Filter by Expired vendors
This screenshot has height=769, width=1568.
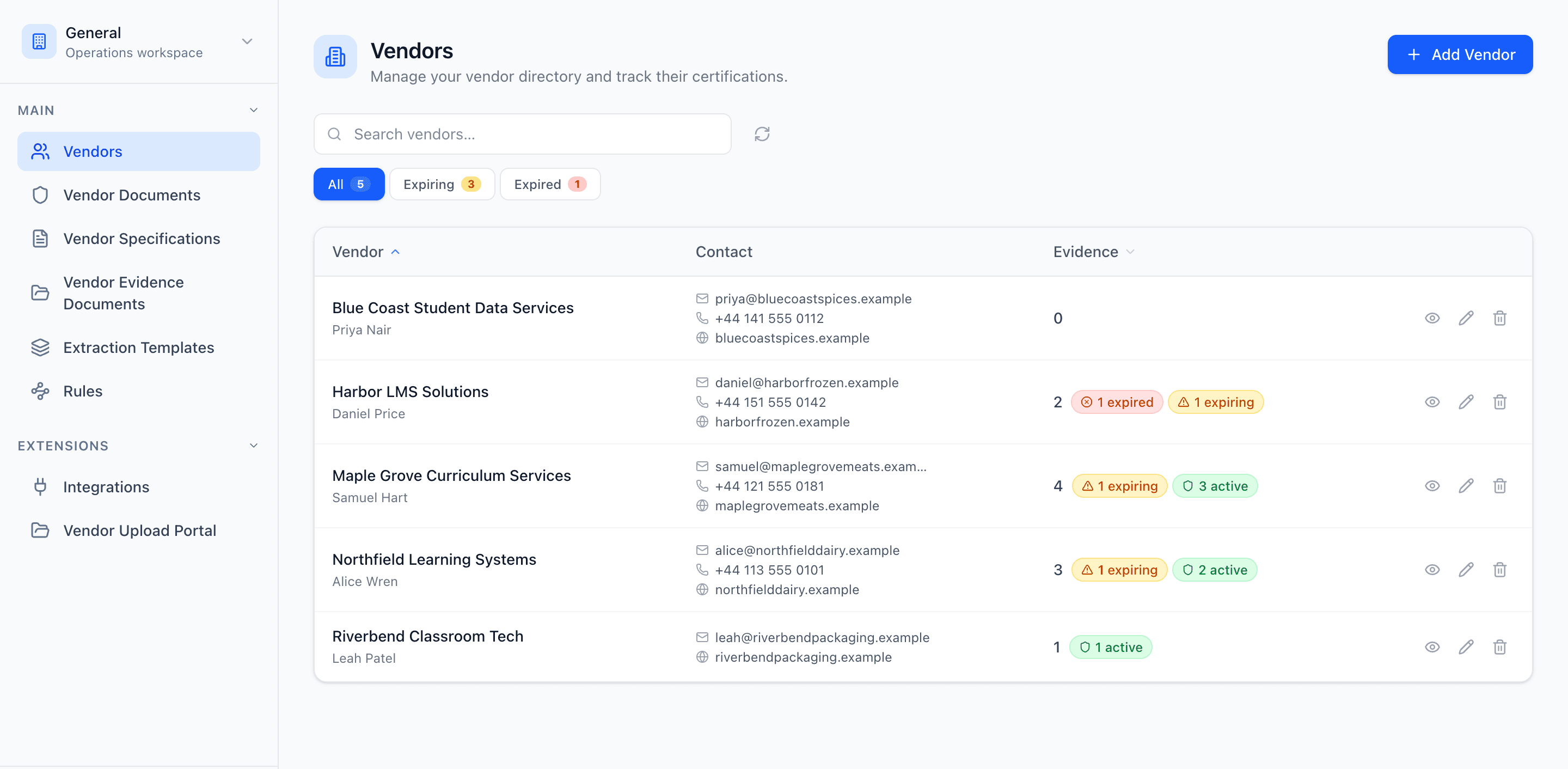[550, 184]
